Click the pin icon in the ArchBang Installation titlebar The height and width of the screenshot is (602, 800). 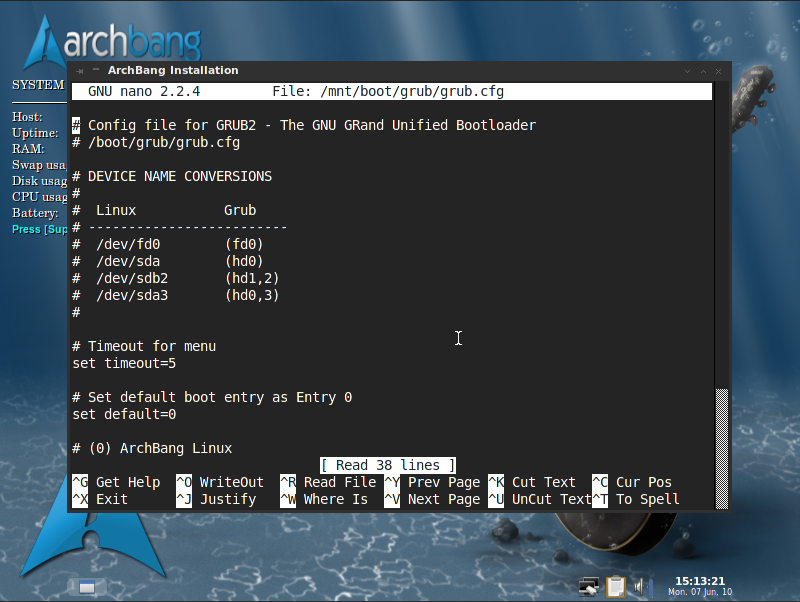(79, 71)
